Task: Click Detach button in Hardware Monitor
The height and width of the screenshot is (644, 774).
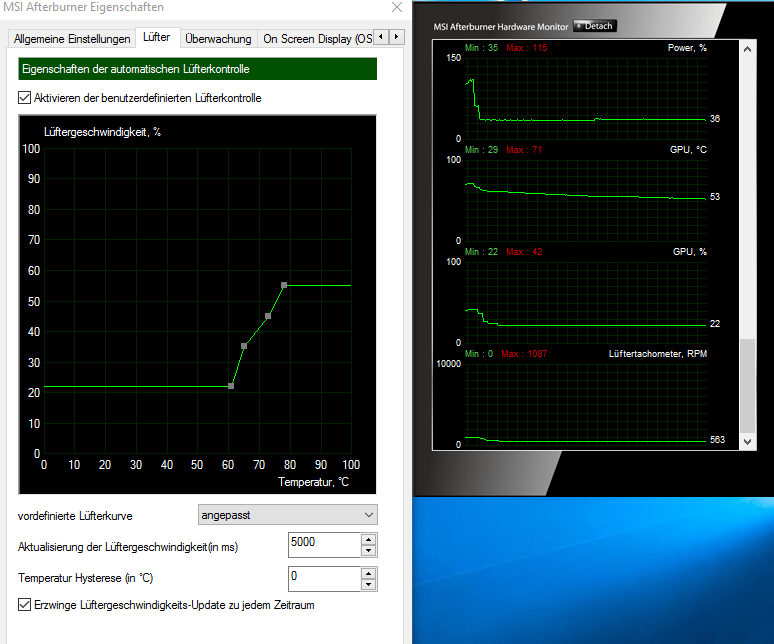Action: point(595,26)
